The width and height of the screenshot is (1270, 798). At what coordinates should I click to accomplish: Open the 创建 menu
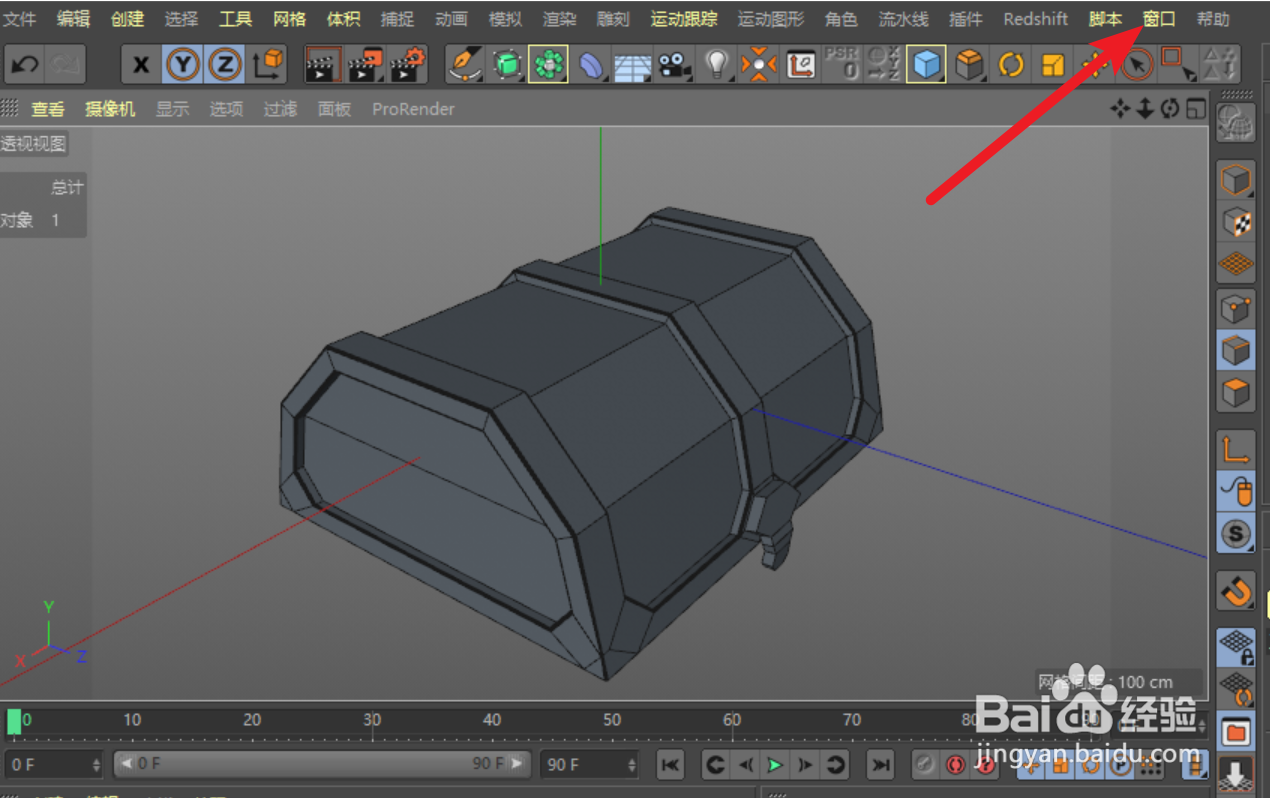coord(127,19)
